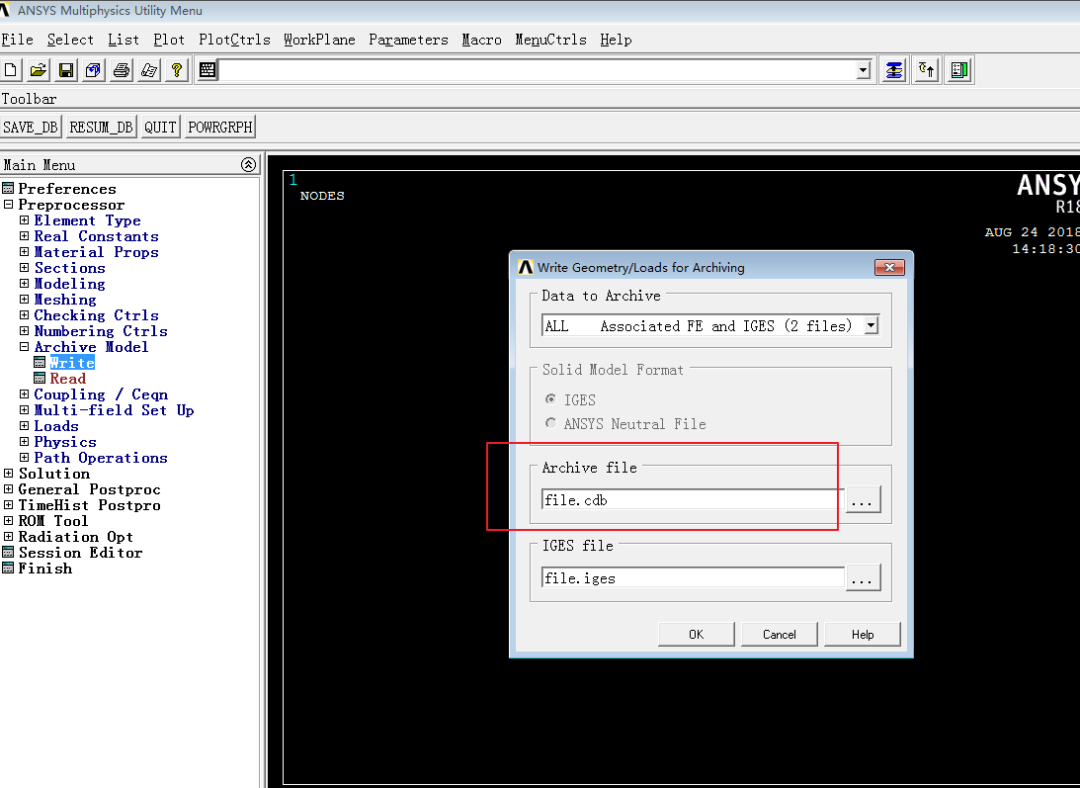Click the SAVE_DB toolbar button
1080x788 pixels.
pos(31,127)
